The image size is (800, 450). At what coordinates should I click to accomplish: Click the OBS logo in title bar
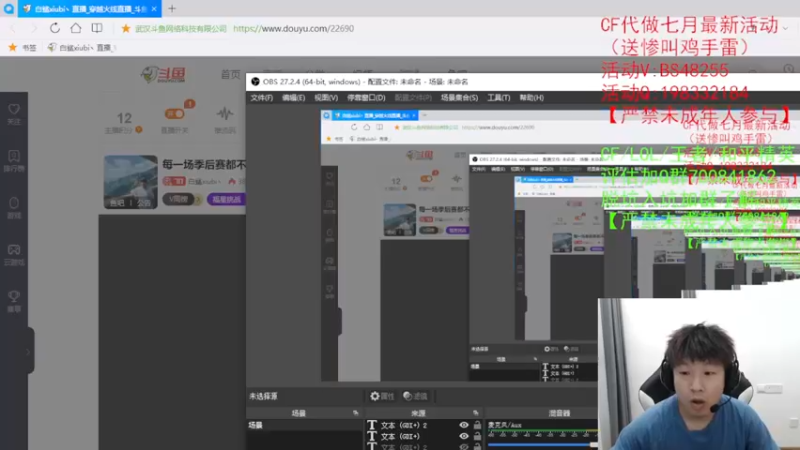click(x=255, y=82)
